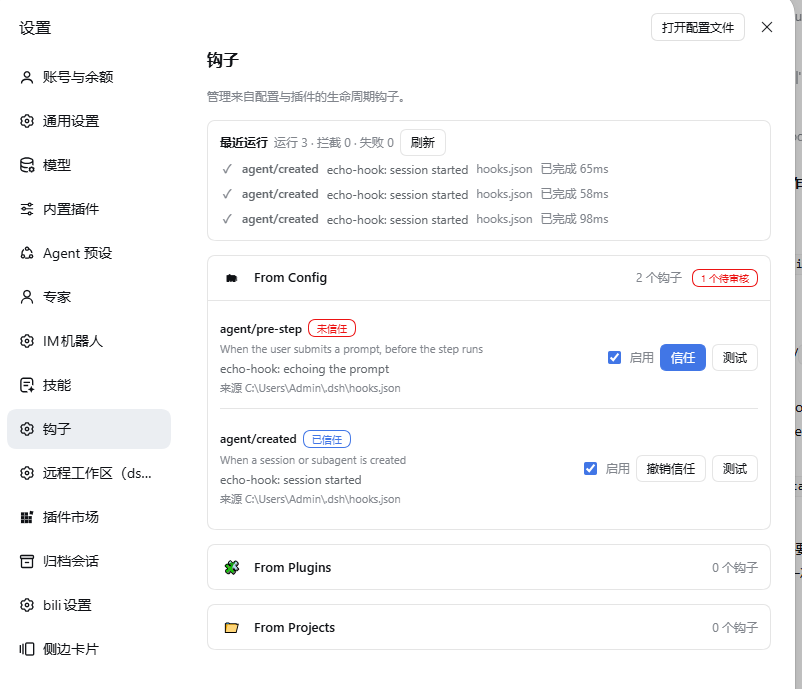The width and height of the screenshot is (802, 689).
Task: Click 'echo-hook: echoing the prompt' text
Action: [304, 369]
